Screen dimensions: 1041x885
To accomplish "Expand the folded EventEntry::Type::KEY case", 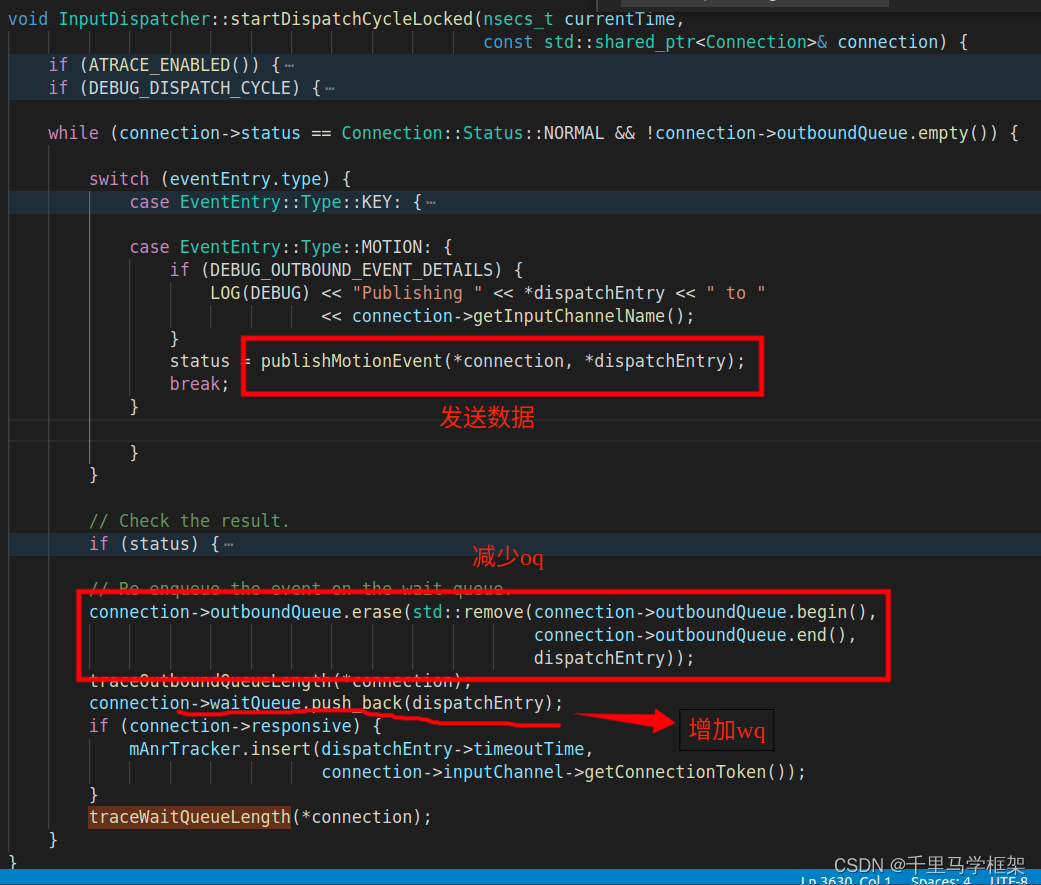I will (431, 202).
